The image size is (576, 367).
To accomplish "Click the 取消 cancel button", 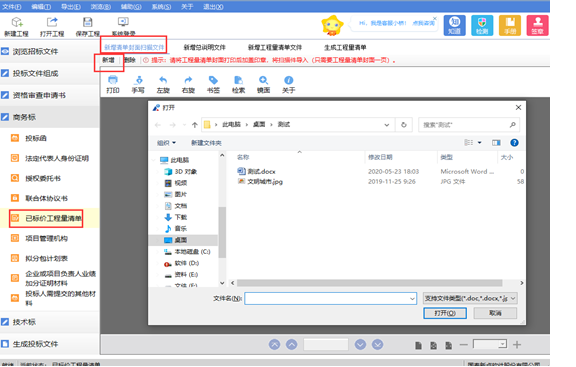I will pos(495,313).
